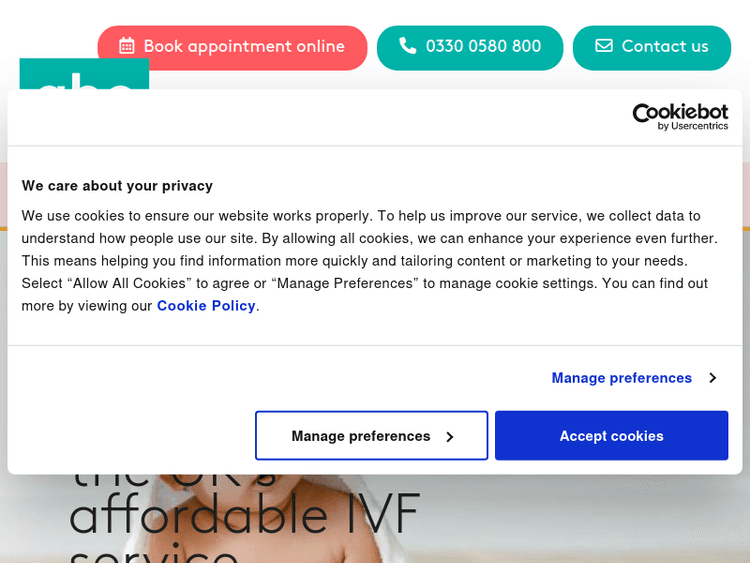
Task: Click the 'We care about your privacy' heading
Action: (117, 186)
